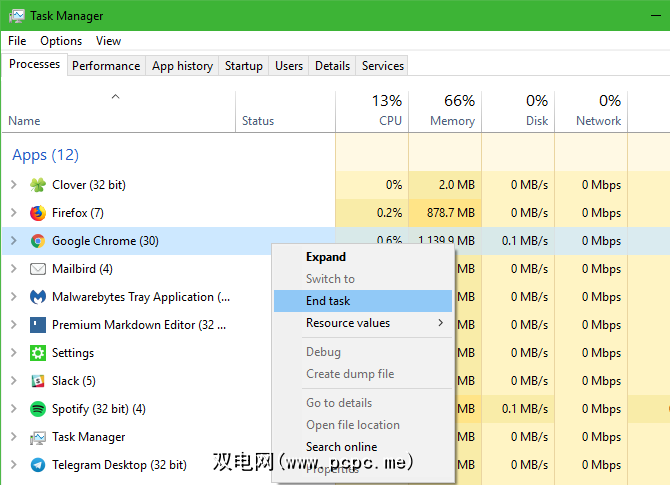Click the Apps (12) group heading
Viewport: 670px width, 485px height.
tap(45, 155)
